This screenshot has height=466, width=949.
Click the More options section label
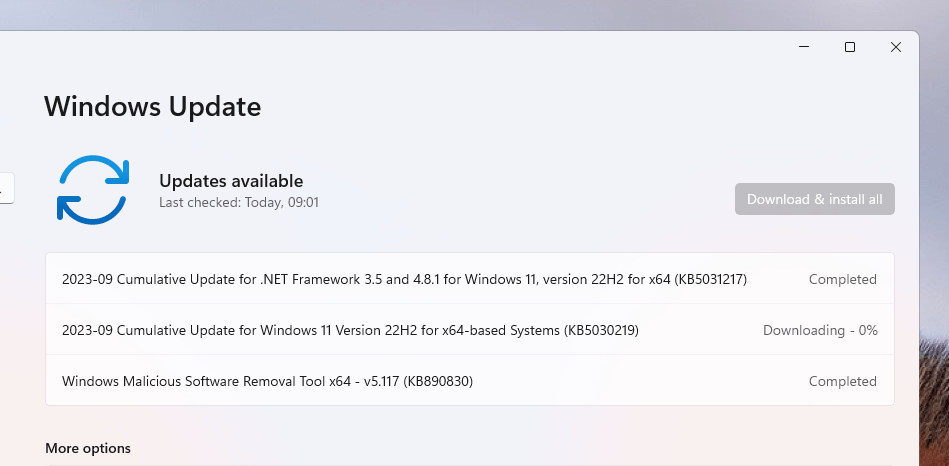[88, 448]
